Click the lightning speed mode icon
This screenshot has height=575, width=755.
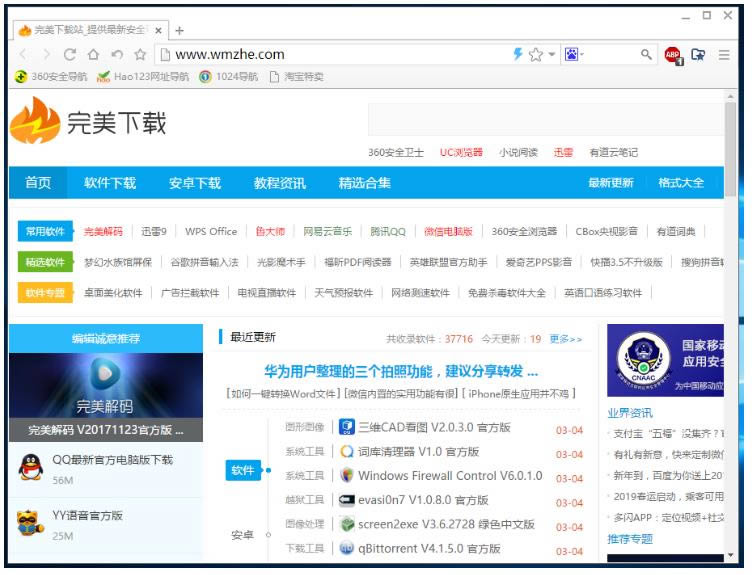coord(518,54)
